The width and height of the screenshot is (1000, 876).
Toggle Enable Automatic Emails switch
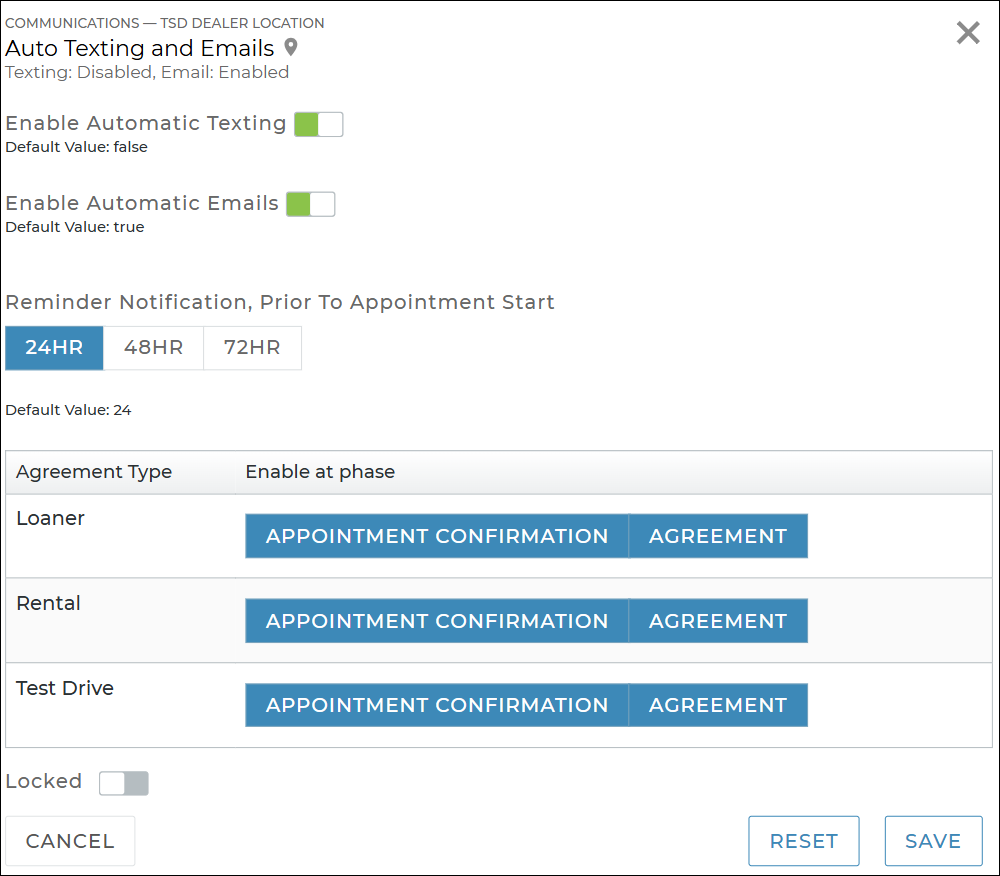pyautogui.click(x=310, y=204)
